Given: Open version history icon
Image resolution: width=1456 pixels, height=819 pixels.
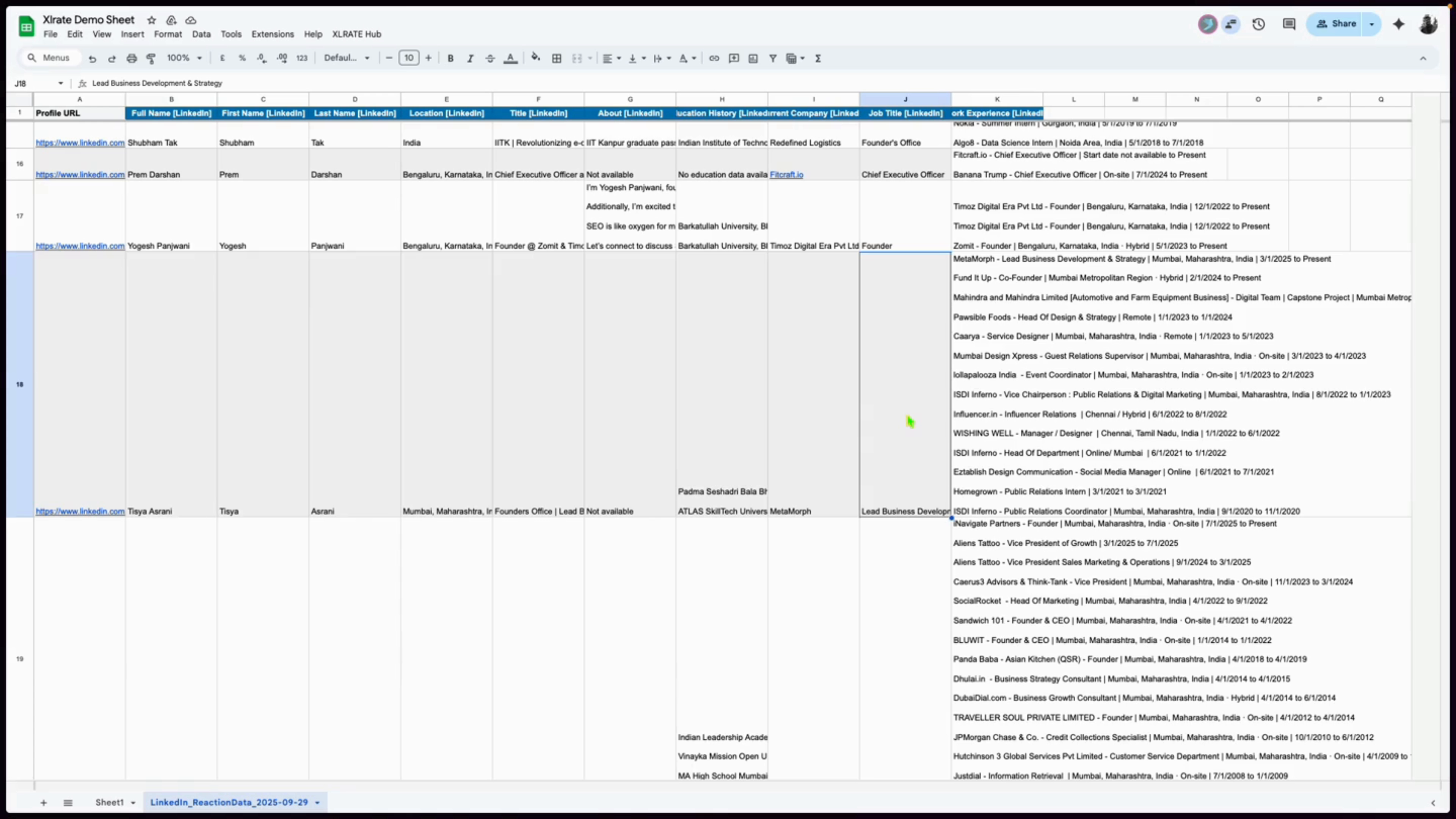Looking at the screenshot, I should click(x=1259, y=24).
